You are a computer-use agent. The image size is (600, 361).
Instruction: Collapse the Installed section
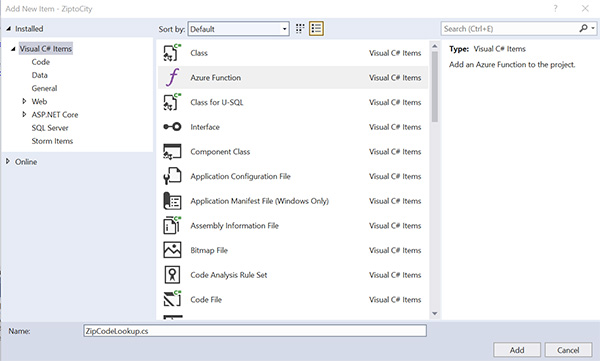(x=8, y=29)
